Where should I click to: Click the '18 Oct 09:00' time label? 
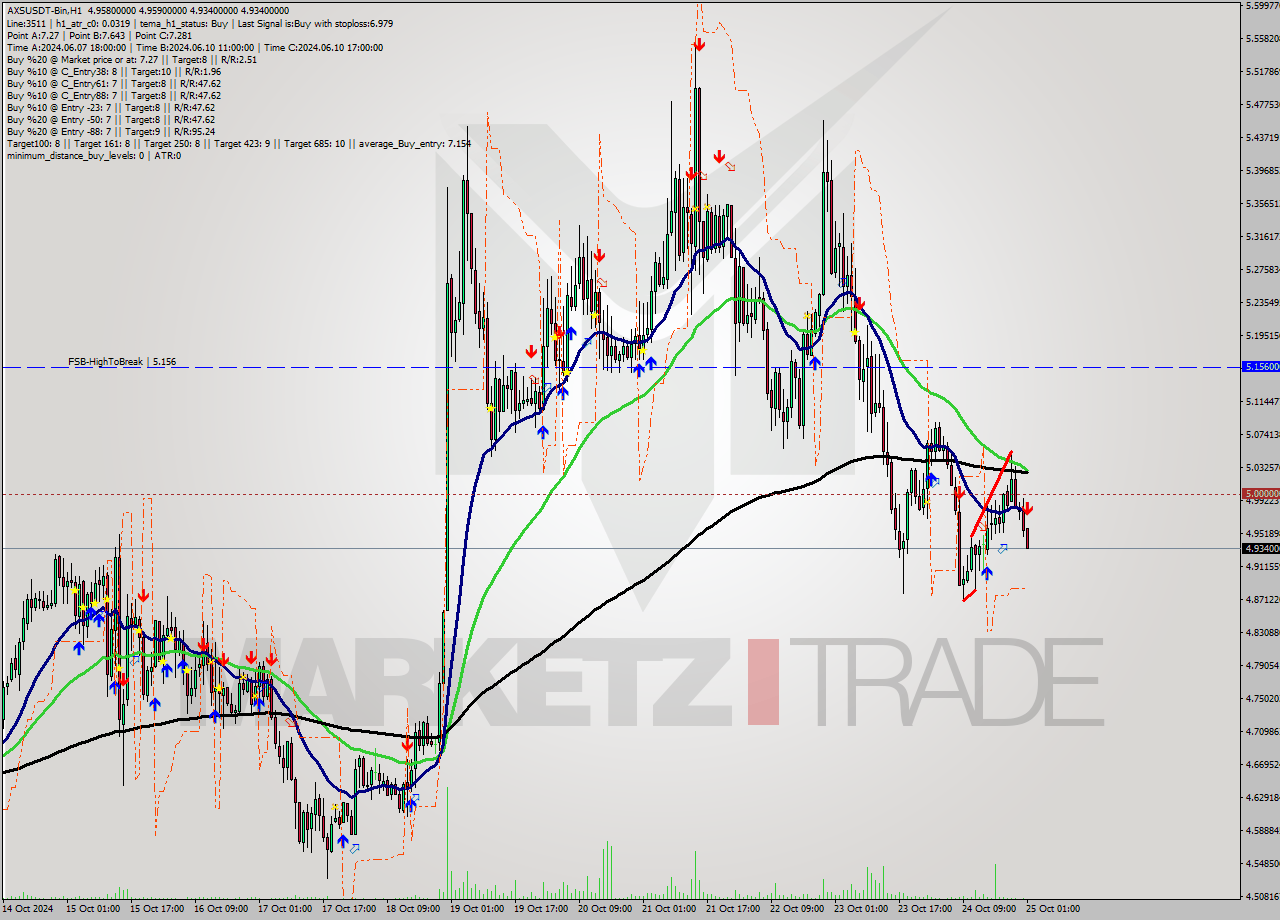coord(413,909)
